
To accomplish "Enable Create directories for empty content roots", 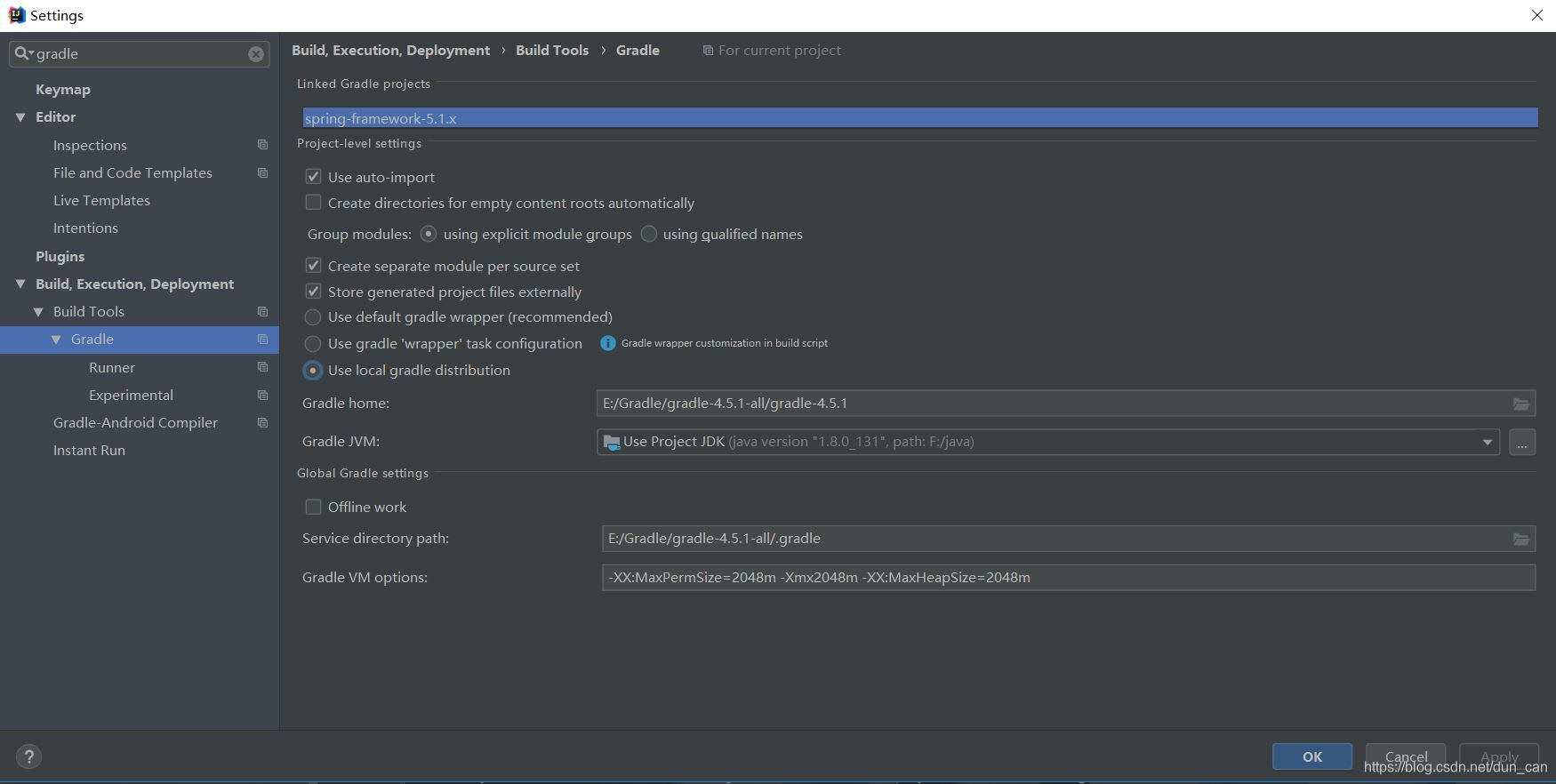I will pos(313,203).
